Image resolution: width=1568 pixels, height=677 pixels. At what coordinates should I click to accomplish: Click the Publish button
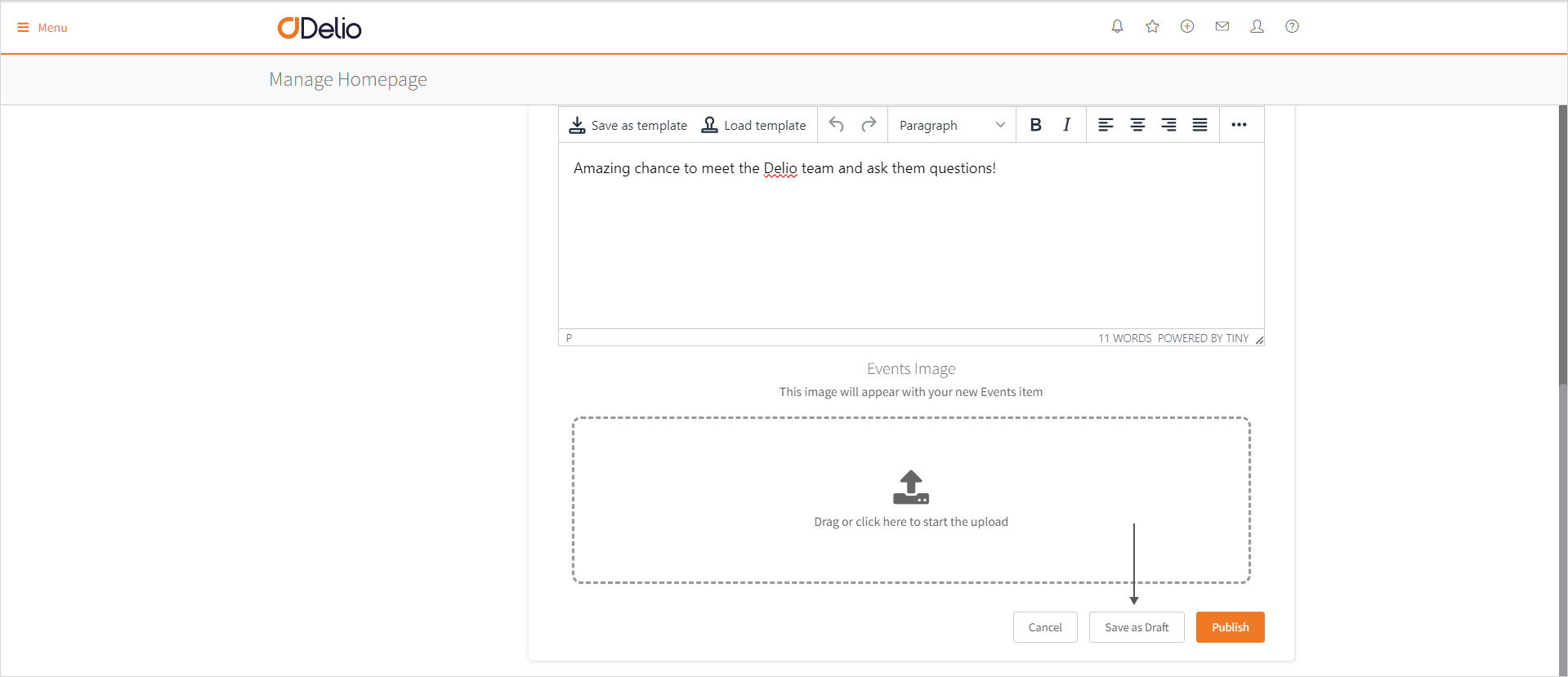click(1231, 627)
